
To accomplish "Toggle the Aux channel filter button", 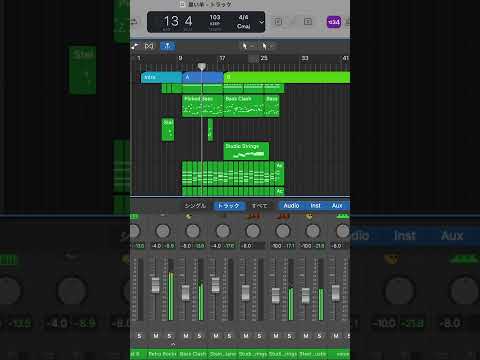I will (x=337, y=206).
